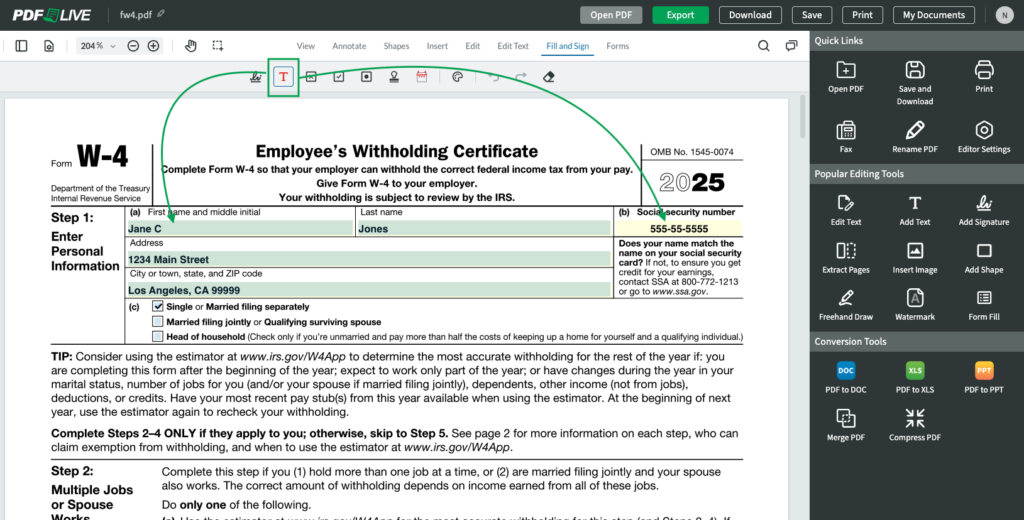Convert with PDF to PPT
The height and width of the screenshot is (520, 1024).
pyautogui.click(x=984, y=378)
